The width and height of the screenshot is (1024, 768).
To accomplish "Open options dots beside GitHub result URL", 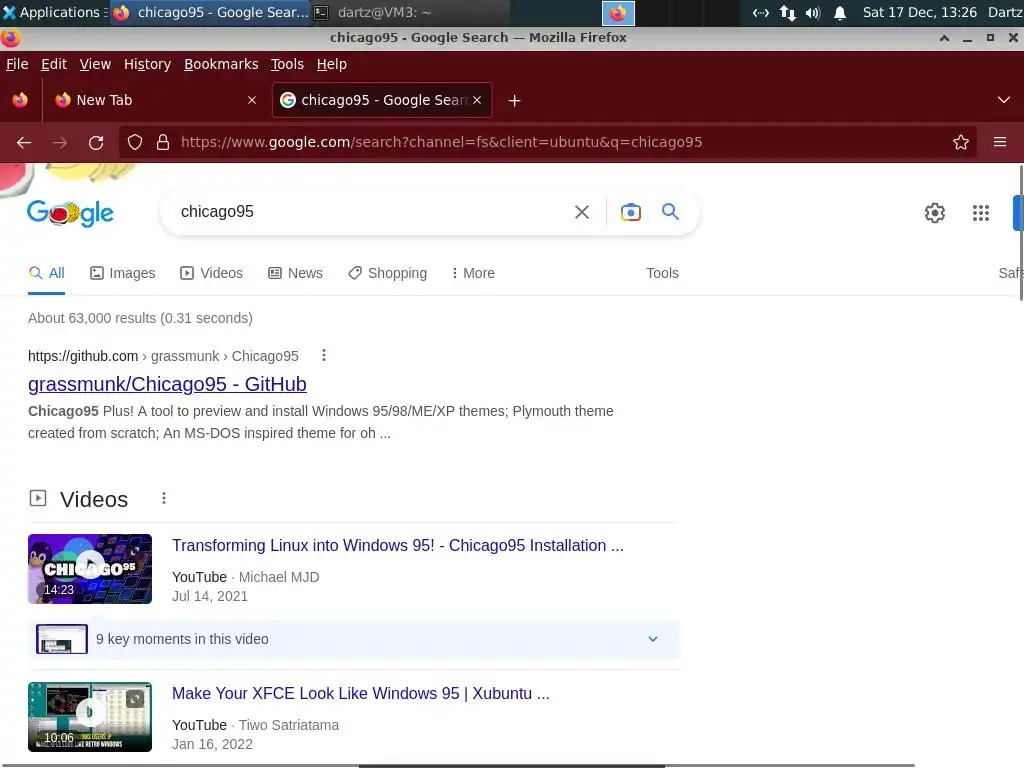I will coord(323,355).
